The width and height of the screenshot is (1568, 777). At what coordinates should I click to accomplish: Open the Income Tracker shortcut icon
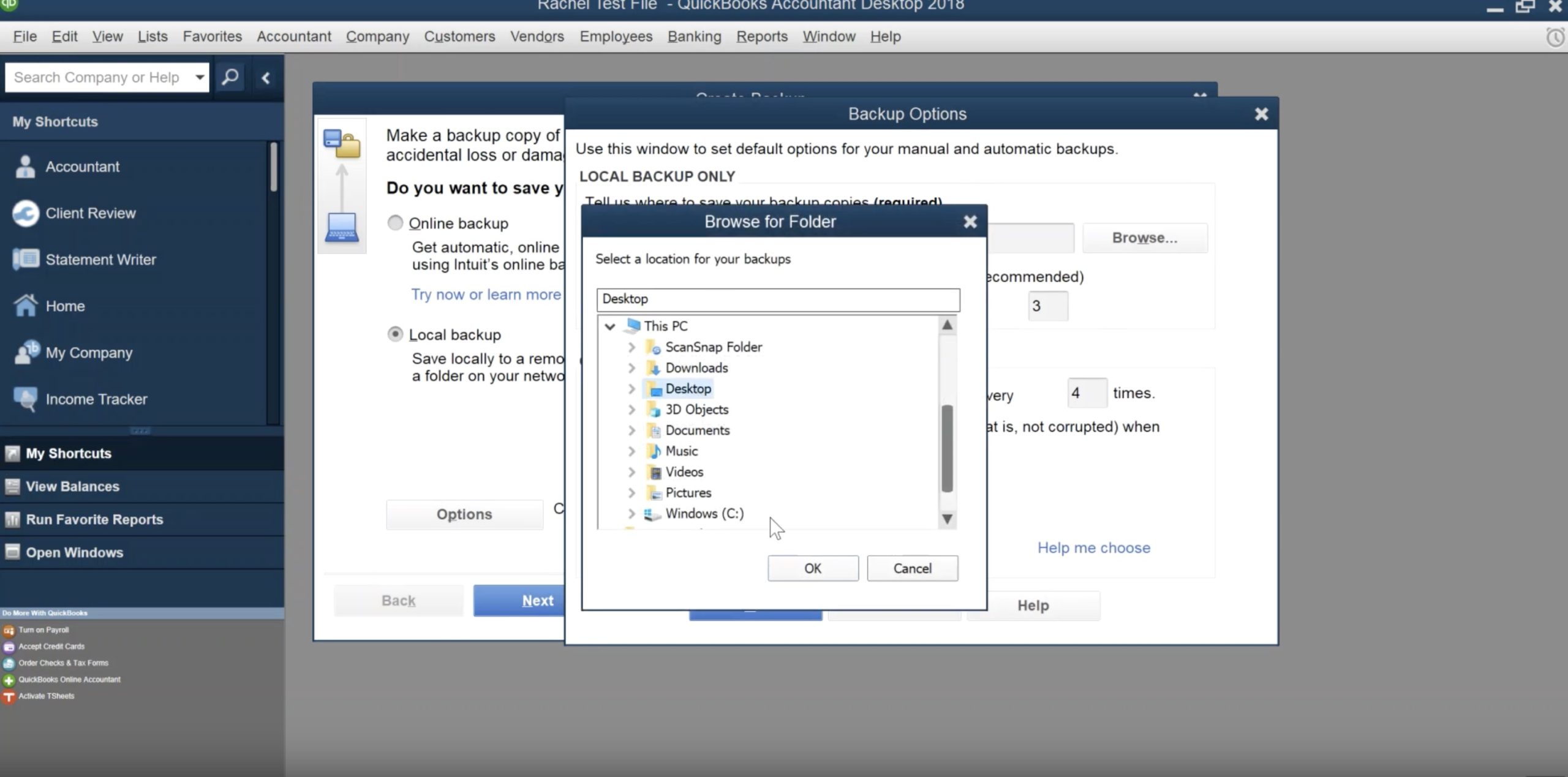point(25,399)
